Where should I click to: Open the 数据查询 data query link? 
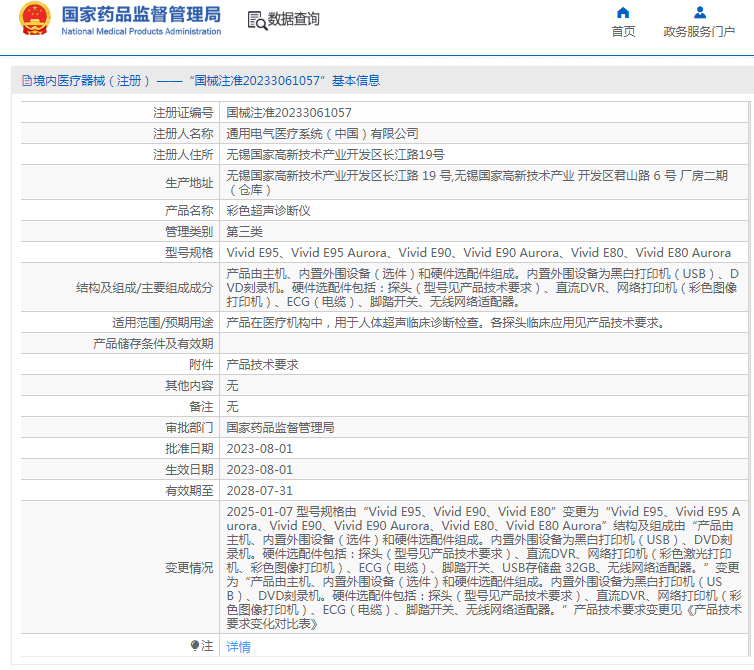point(293,19)
